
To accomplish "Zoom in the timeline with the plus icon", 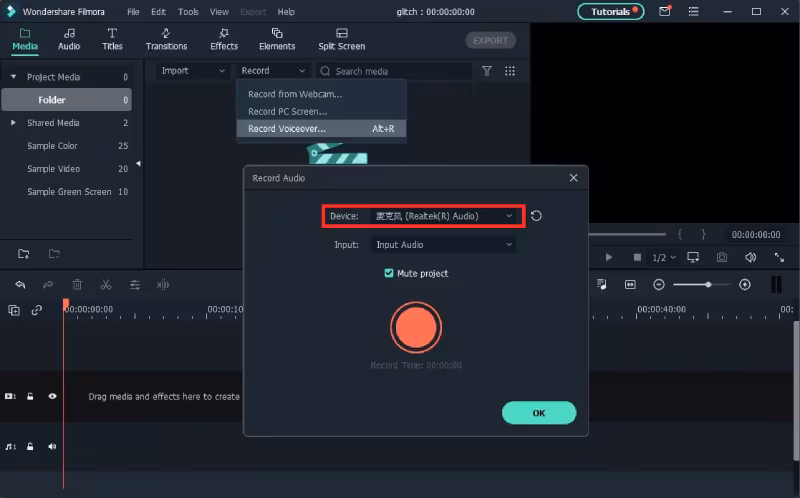I will [745, 284].
